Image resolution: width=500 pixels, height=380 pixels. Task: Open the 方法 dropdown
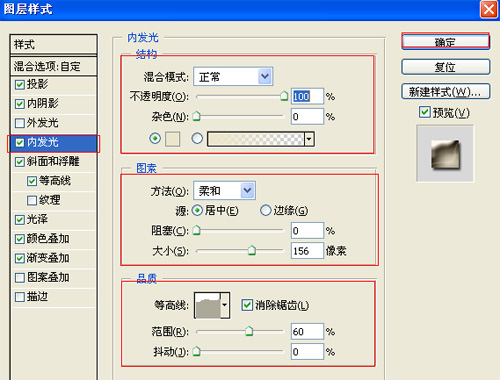224,191
